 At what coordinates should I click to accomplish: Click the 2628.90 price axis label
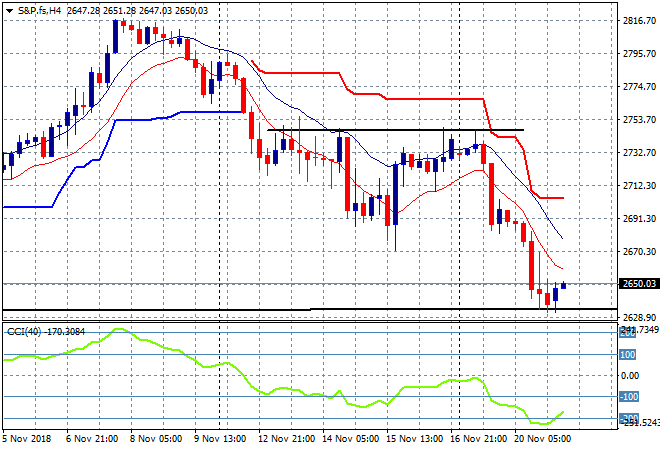click(639, 317)
